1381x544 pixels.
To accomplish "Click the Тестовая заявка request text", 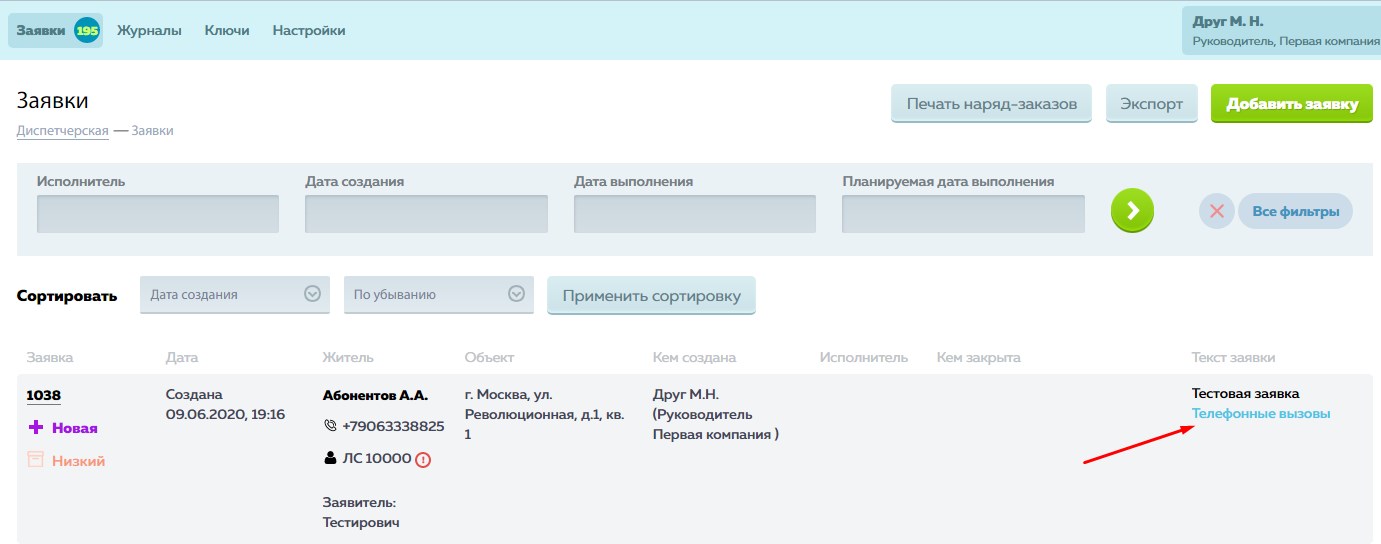I will click(1246, 394).
